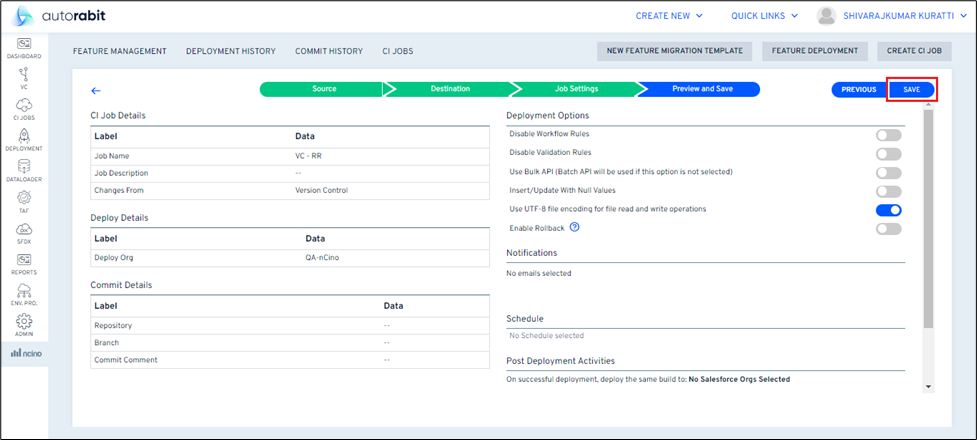Switch to the Commit History tab
The image size is (977, 440).
(328, 51)
